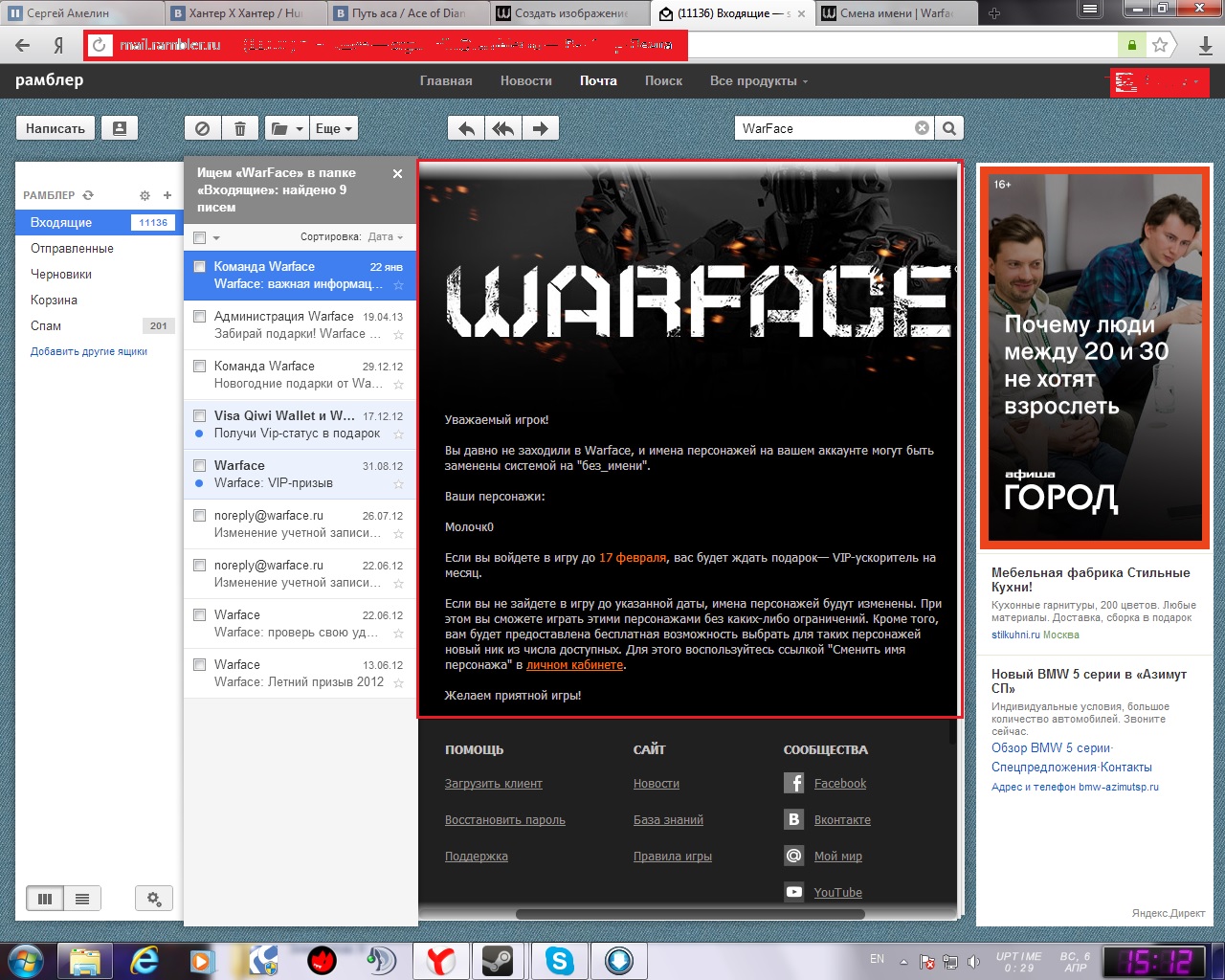The image size is (1225, 980).
Task: Add new folder plus icon
Action: pyautogui.click(x=167, y=195)
